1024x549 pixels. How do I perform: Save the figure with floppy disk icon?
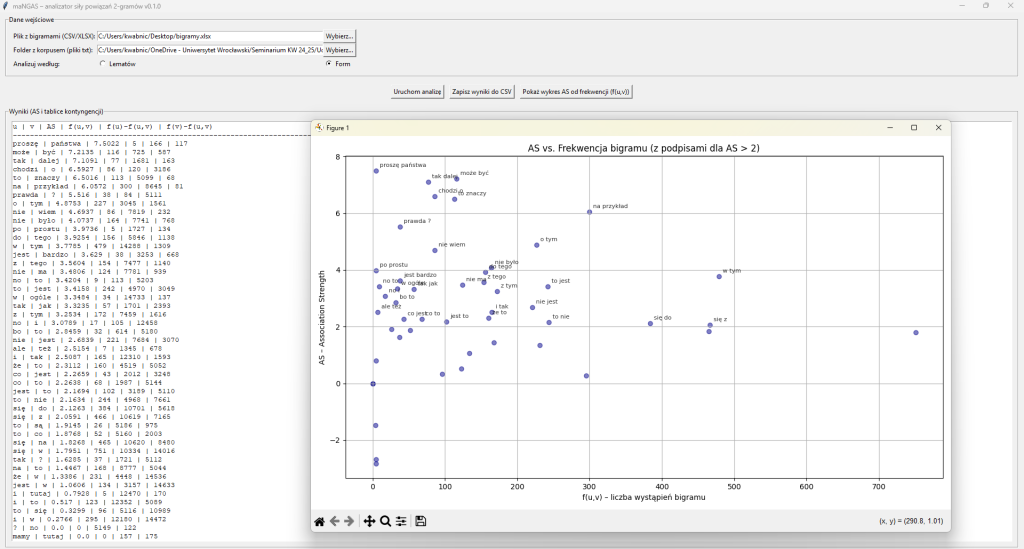click(421, 521)
